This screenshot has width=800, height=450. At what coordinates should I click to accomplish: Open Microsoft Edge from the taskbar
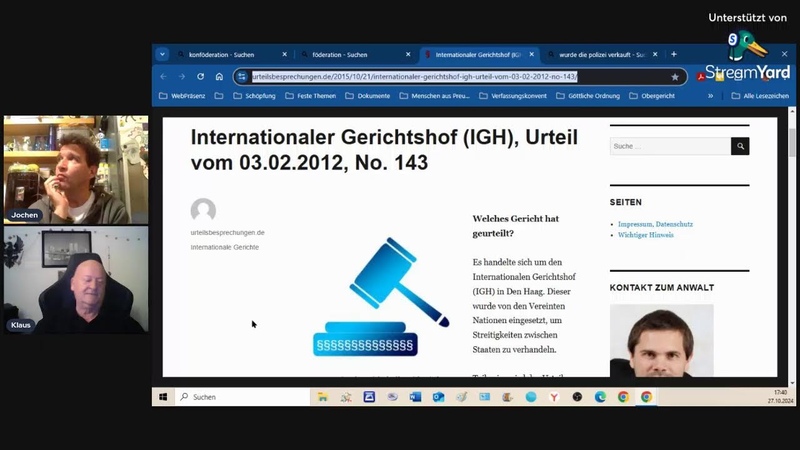click(600, 397)
